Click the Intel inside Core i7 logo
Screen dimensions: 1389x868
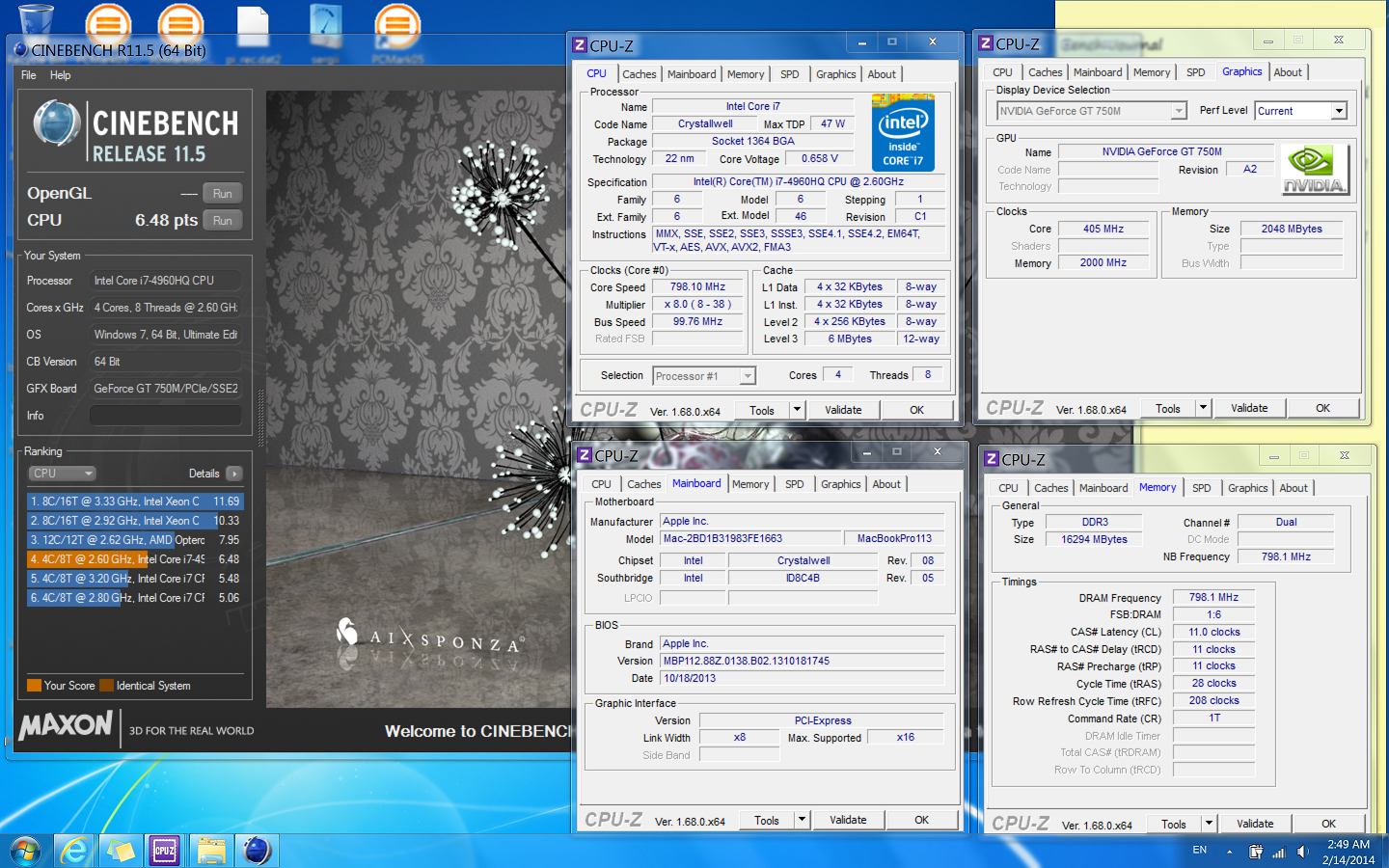[x=903, y=132]
